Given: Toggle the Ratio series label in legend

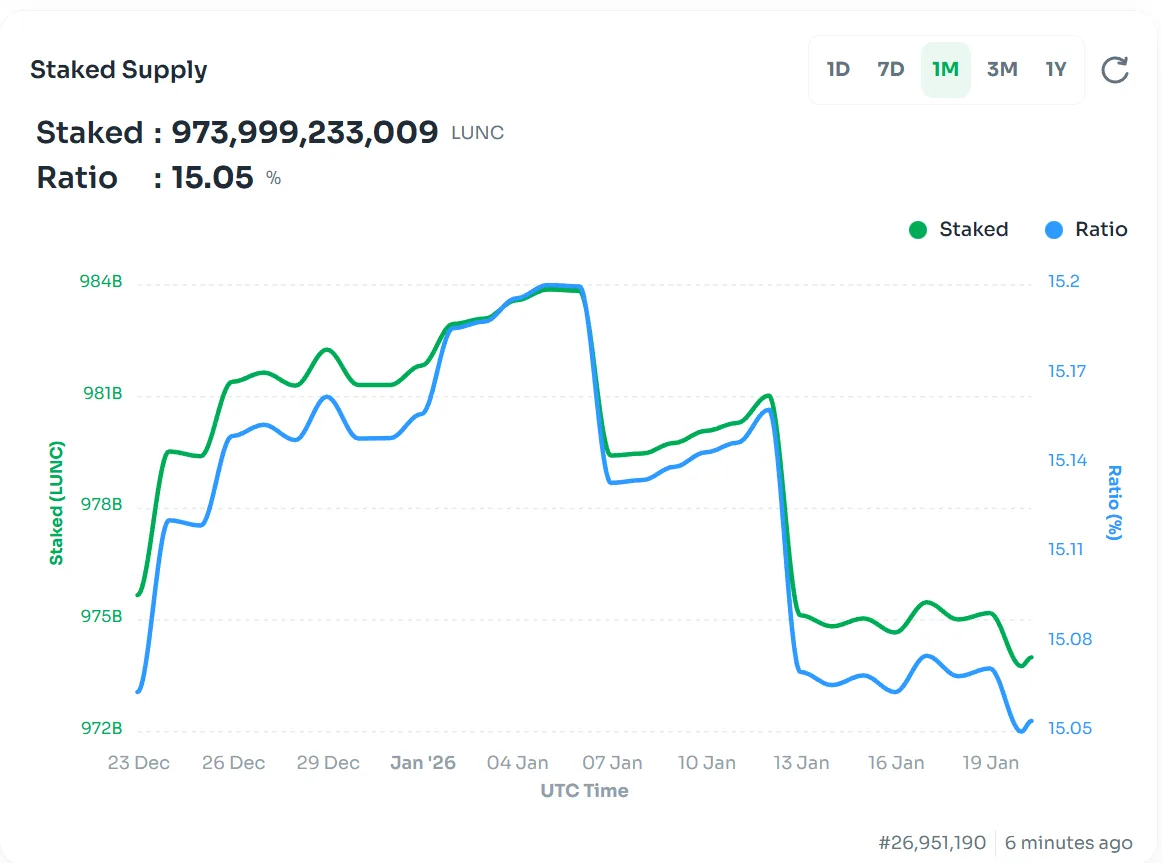Looking at the screenshot, I should click(x=1101, y=230).
